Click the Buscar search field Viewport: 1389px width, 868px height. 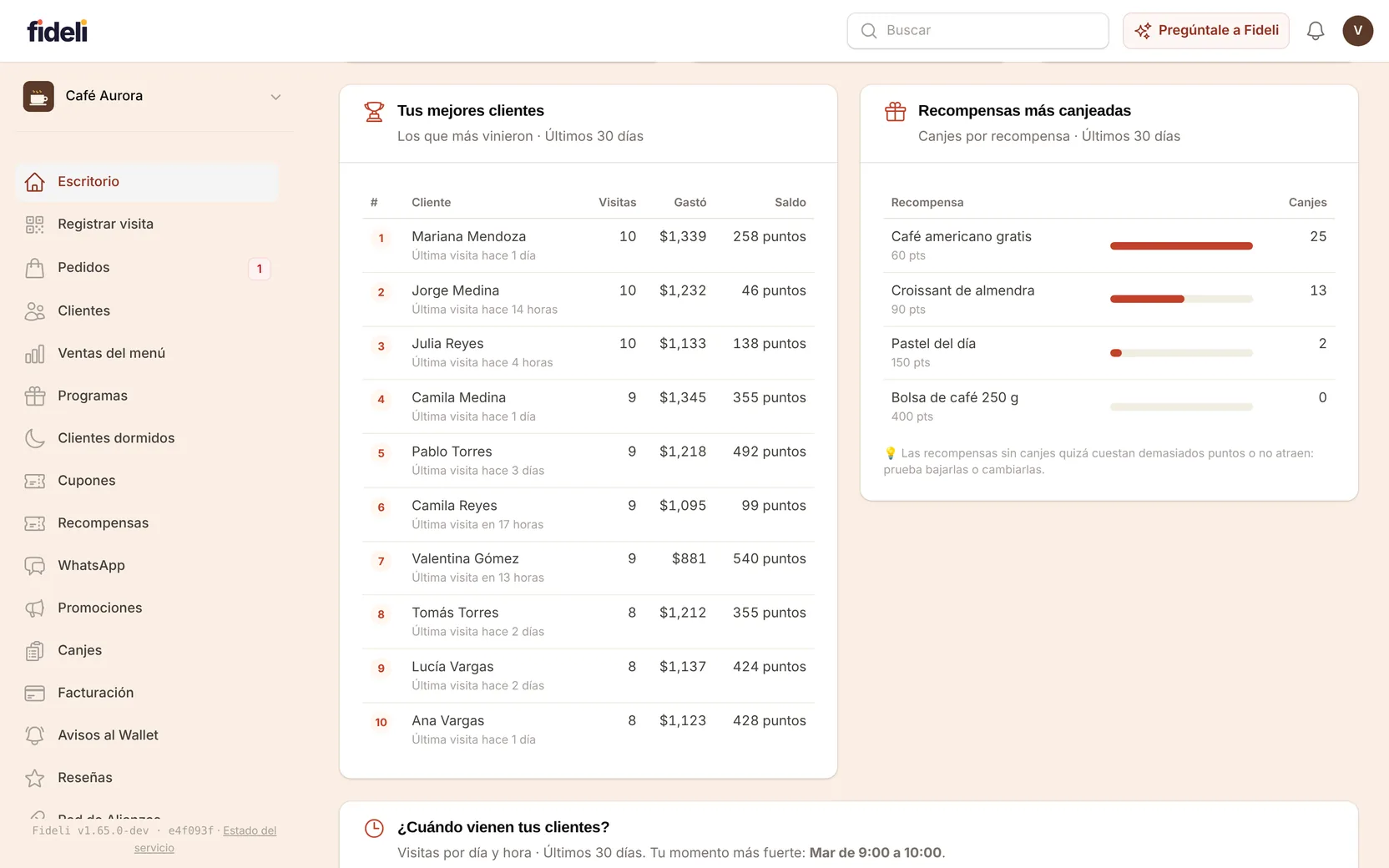pyautogui.click(x=978, y=31)
